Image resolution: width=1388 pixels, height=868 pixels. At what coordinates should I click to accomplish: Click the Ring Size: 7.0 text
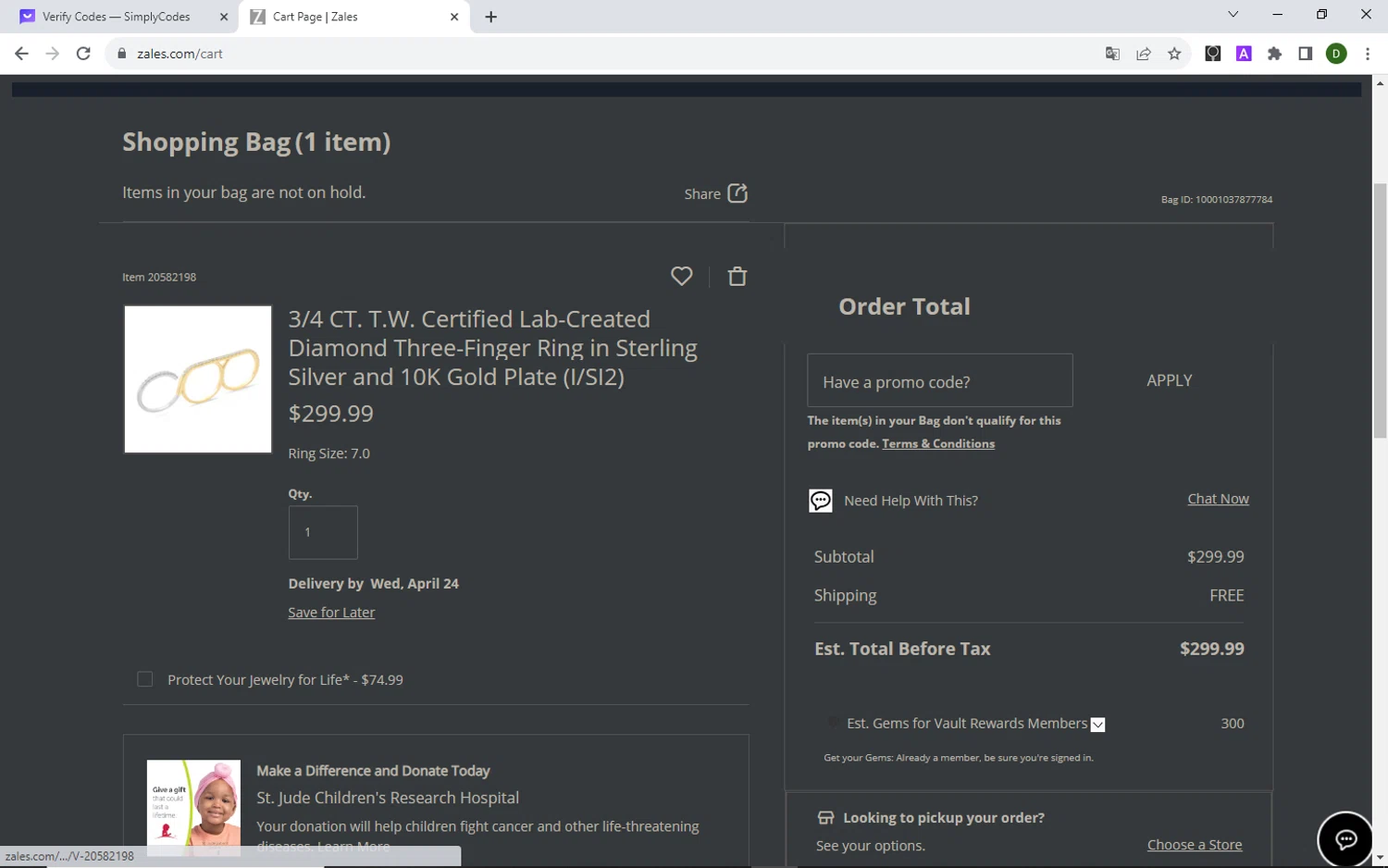(x=328, y=453)
